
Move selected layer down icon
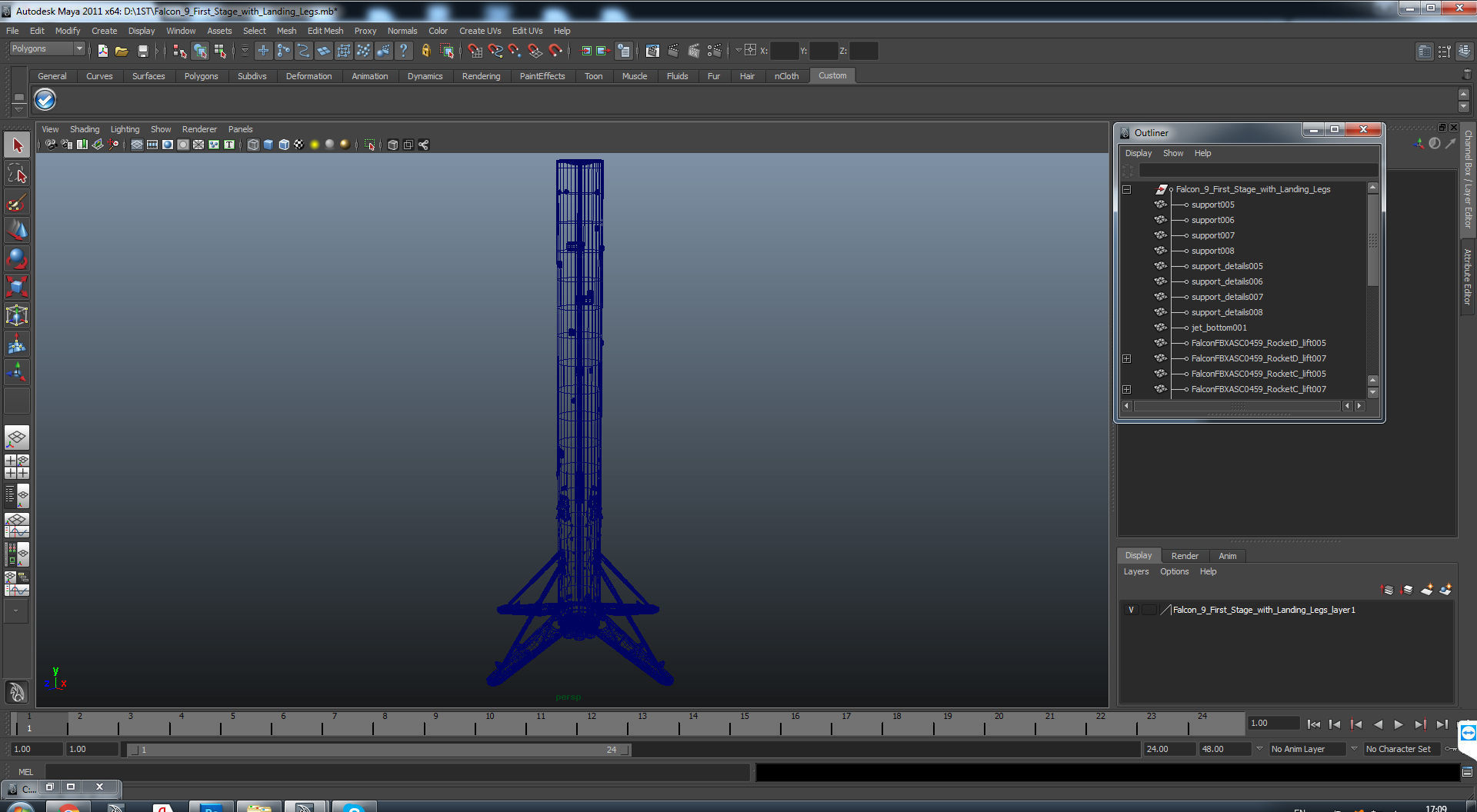(1407, 590)
